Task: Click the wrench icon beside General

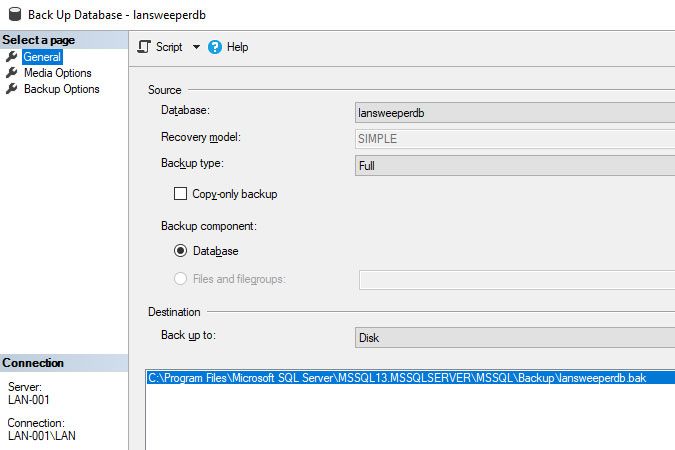Action: pos(12,57)
